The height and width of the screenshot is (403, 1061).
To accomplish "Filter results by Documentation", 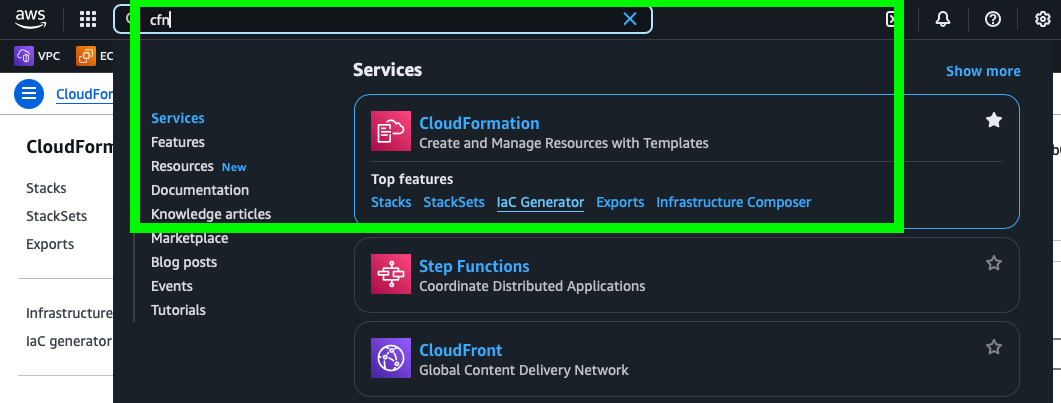I will point(200,190).
